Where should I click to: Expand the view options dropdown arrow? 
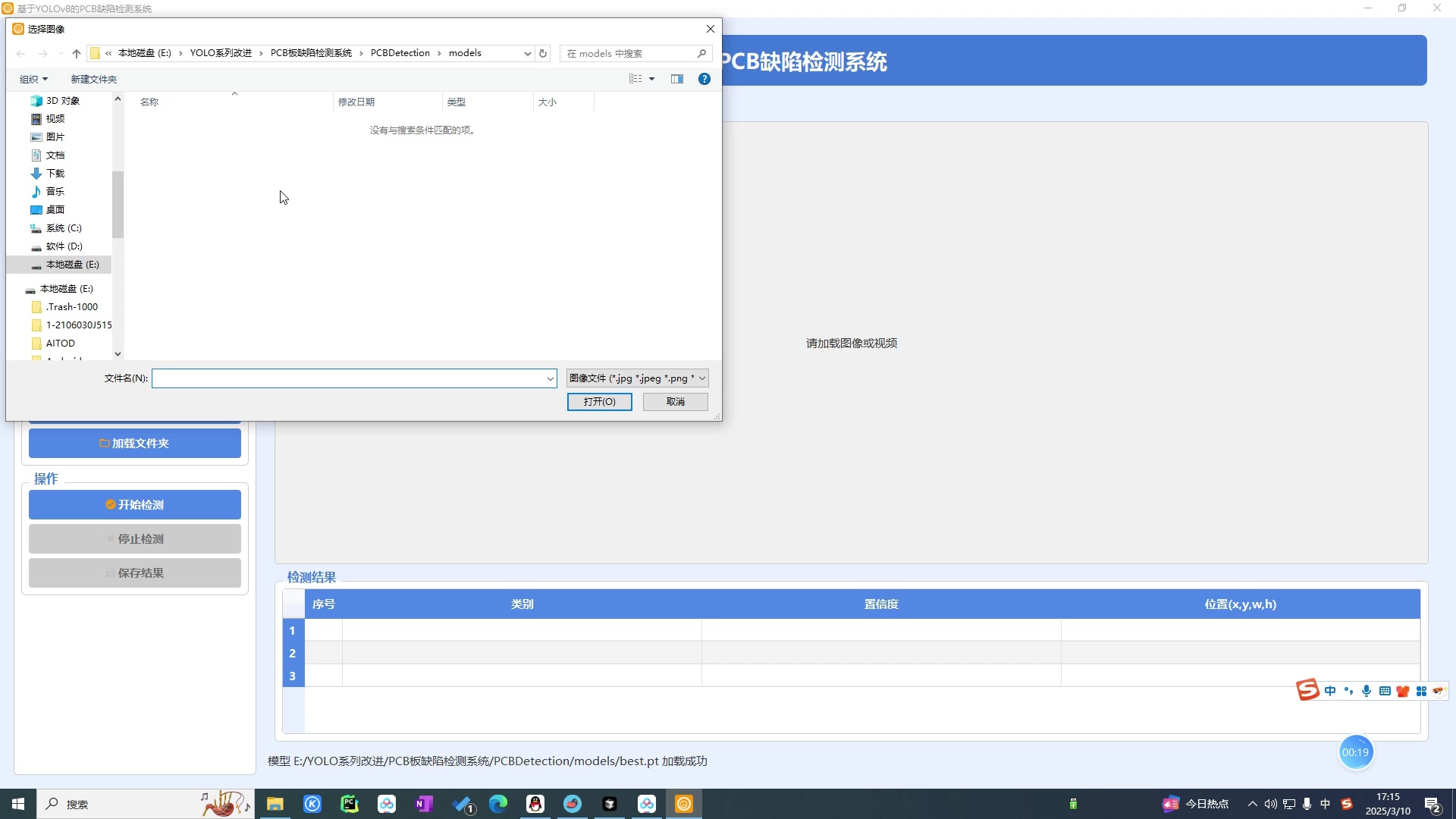point(651,79)
